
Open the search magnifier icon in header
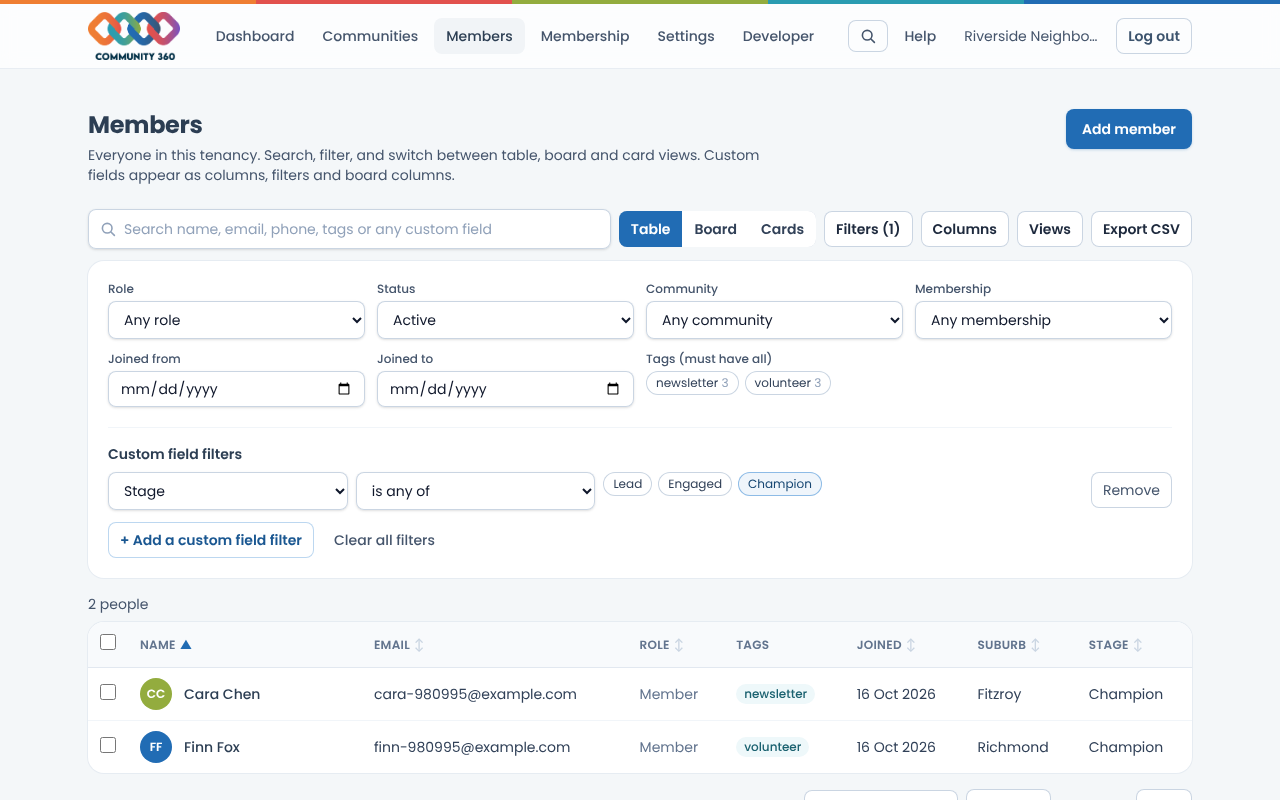click(868, 36)
